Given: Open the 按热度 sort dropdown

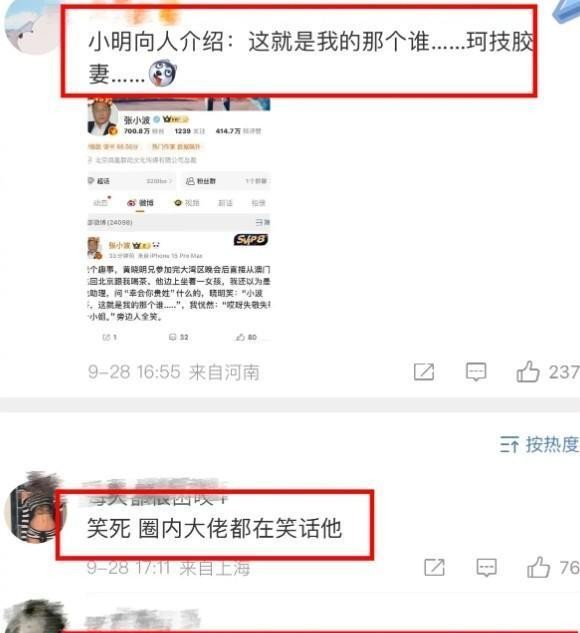Looking at the screenshot, I should click(540, 444).
